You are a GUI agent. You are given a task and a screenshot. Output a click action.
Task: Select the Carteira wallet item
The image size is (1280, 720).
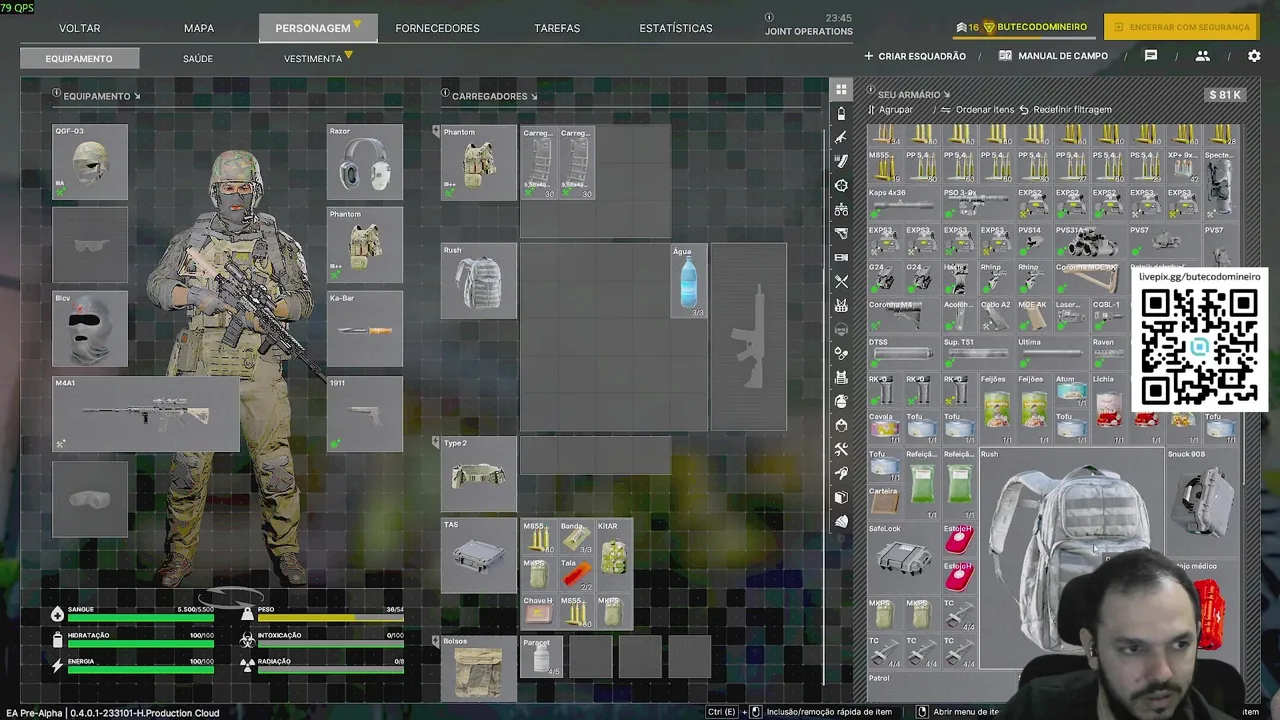tap(885, 504)
